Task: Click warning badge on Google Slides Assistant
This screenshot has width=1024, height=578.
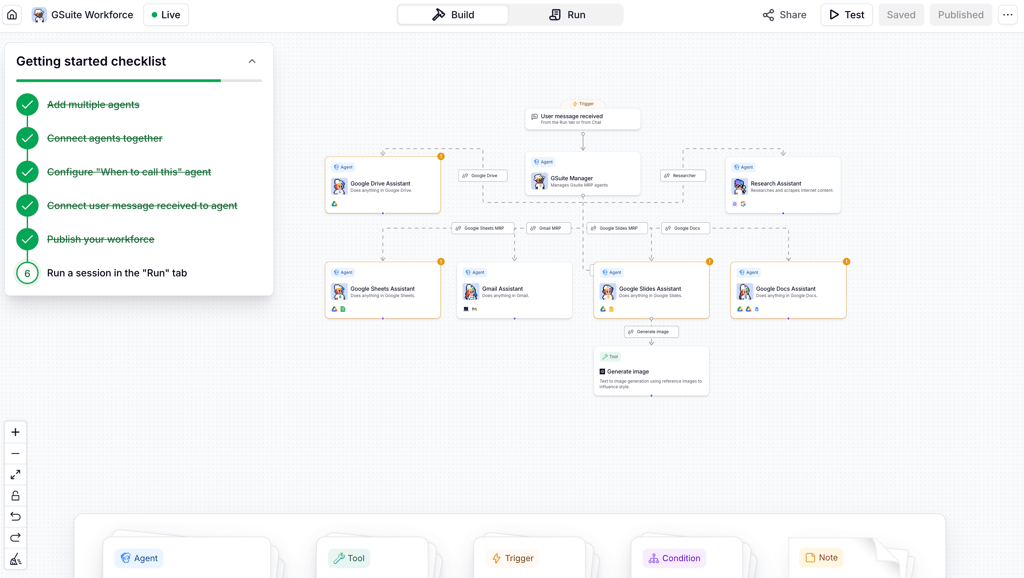Action: [x=709, y=262]
